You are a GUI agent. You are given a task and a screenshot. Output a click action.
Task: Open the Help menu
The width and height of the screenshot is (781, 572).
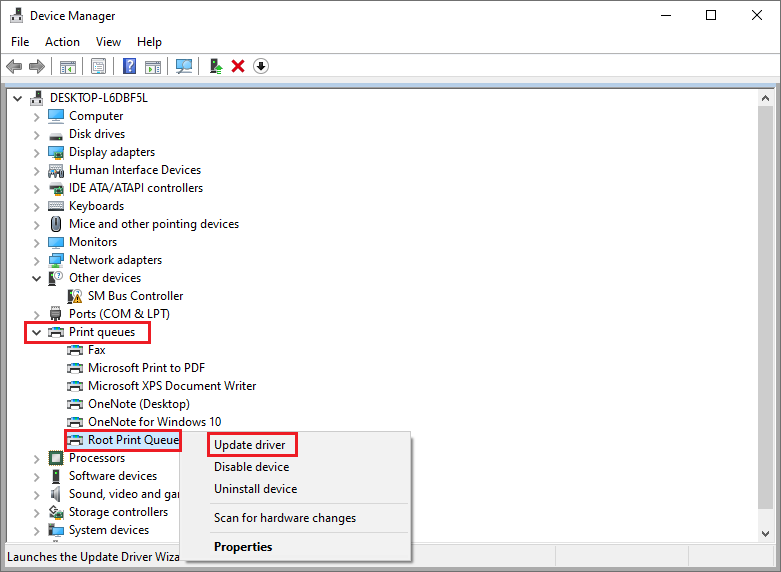click(149, 42)
